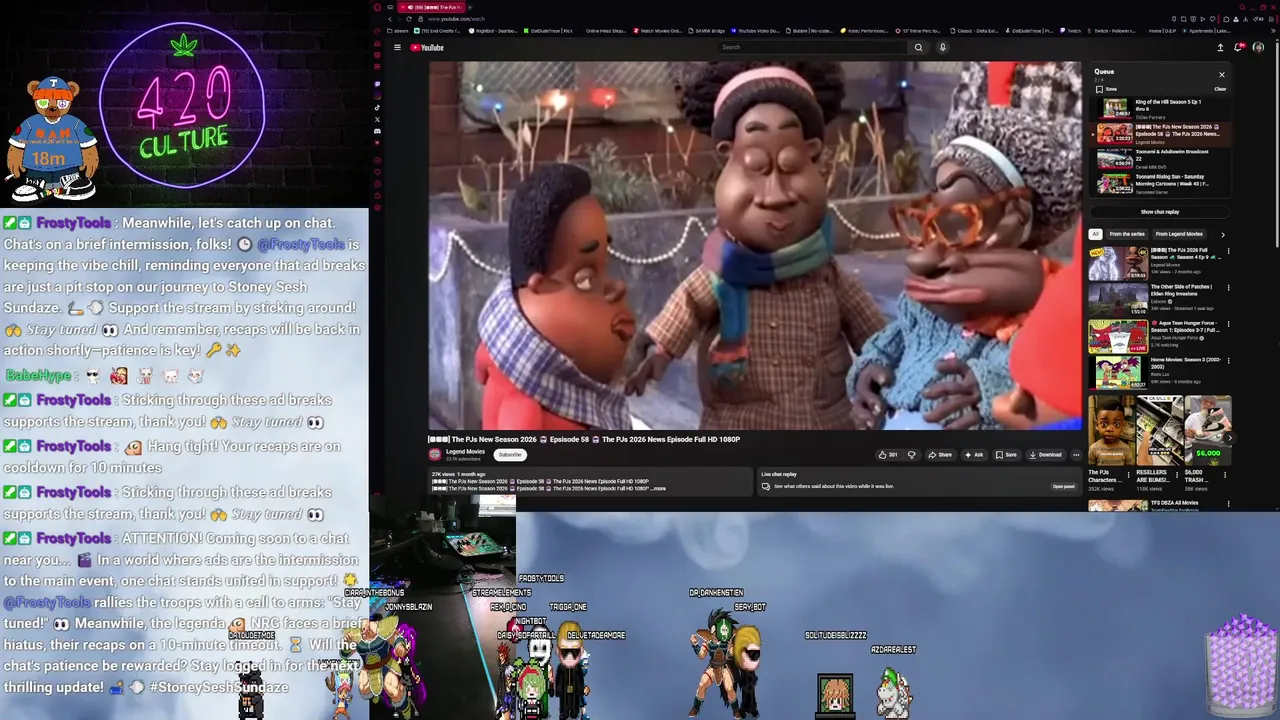1280x720 pixels.
Task: Subscribe to Legend Movies channel
Action: tap(510, 455)
